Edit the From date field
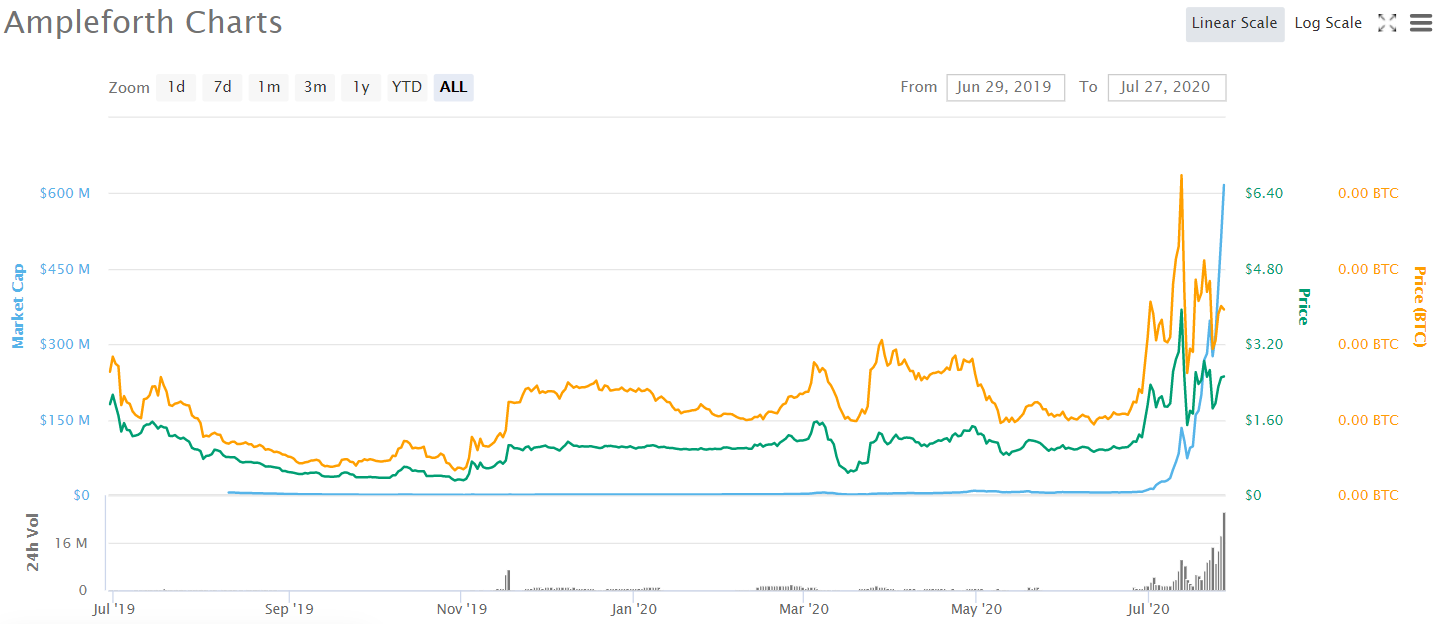 click(1005, 87)
